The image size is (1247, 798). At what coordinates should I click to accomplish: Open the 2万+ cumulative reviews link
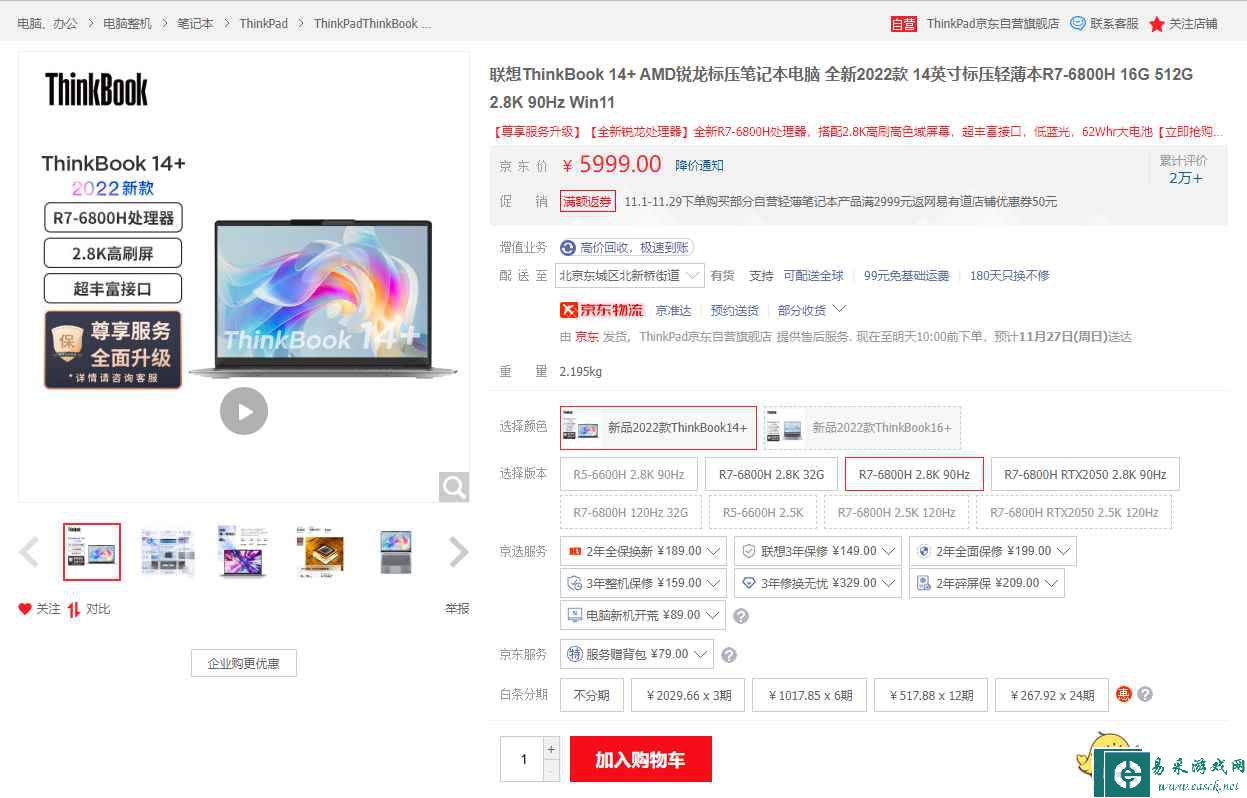[1186, 178]
